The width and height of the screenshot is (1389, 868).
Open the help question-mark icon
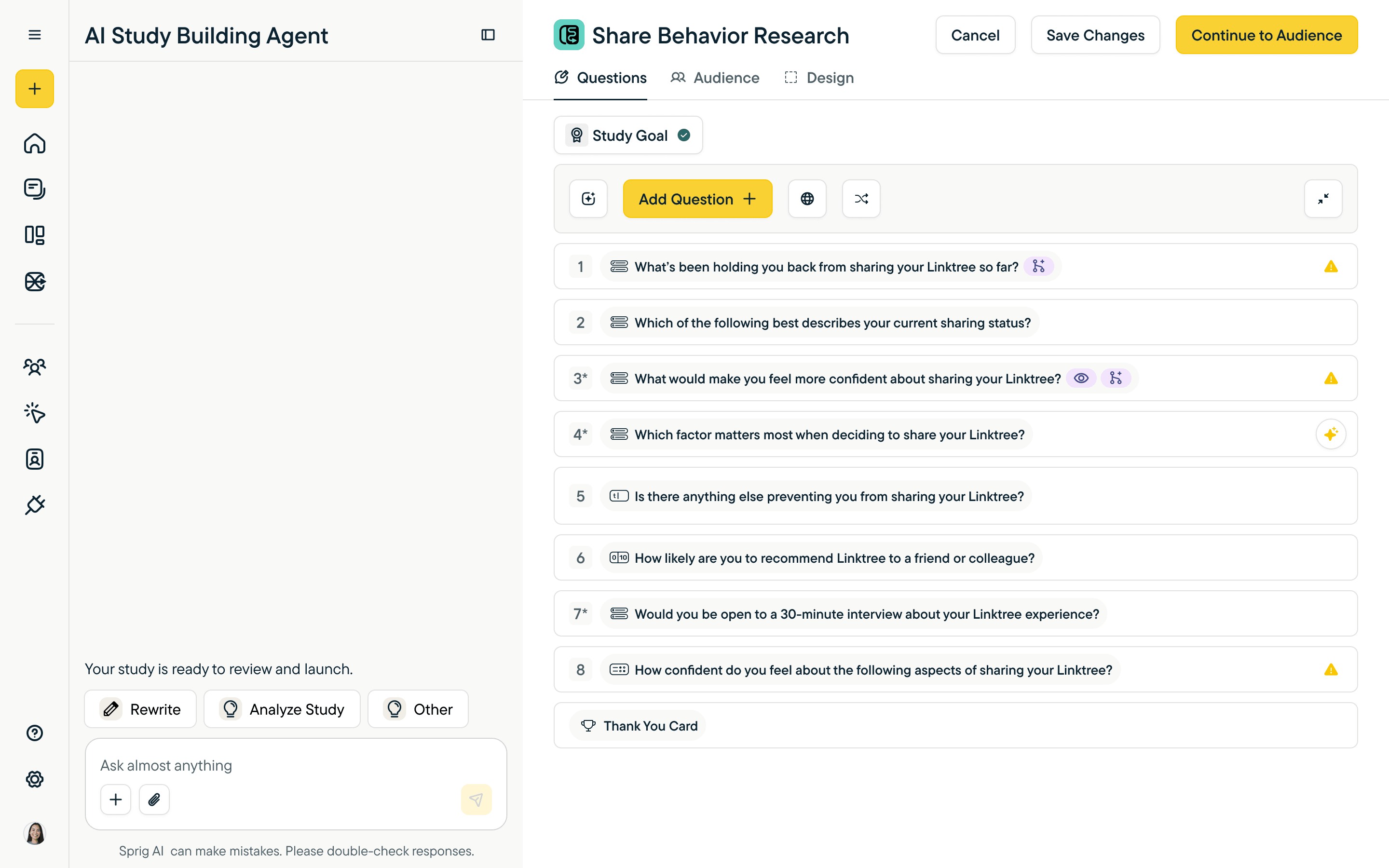point(34,733)
